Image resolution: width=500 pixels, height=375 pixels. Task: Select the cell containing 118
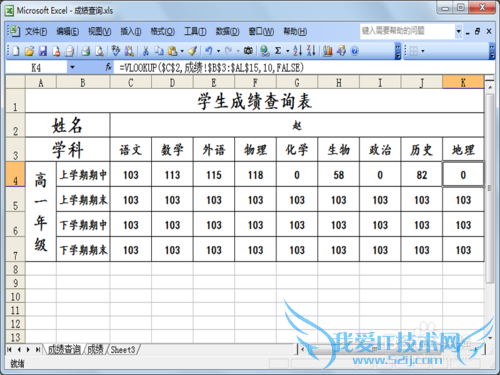[x=255, y=175]
